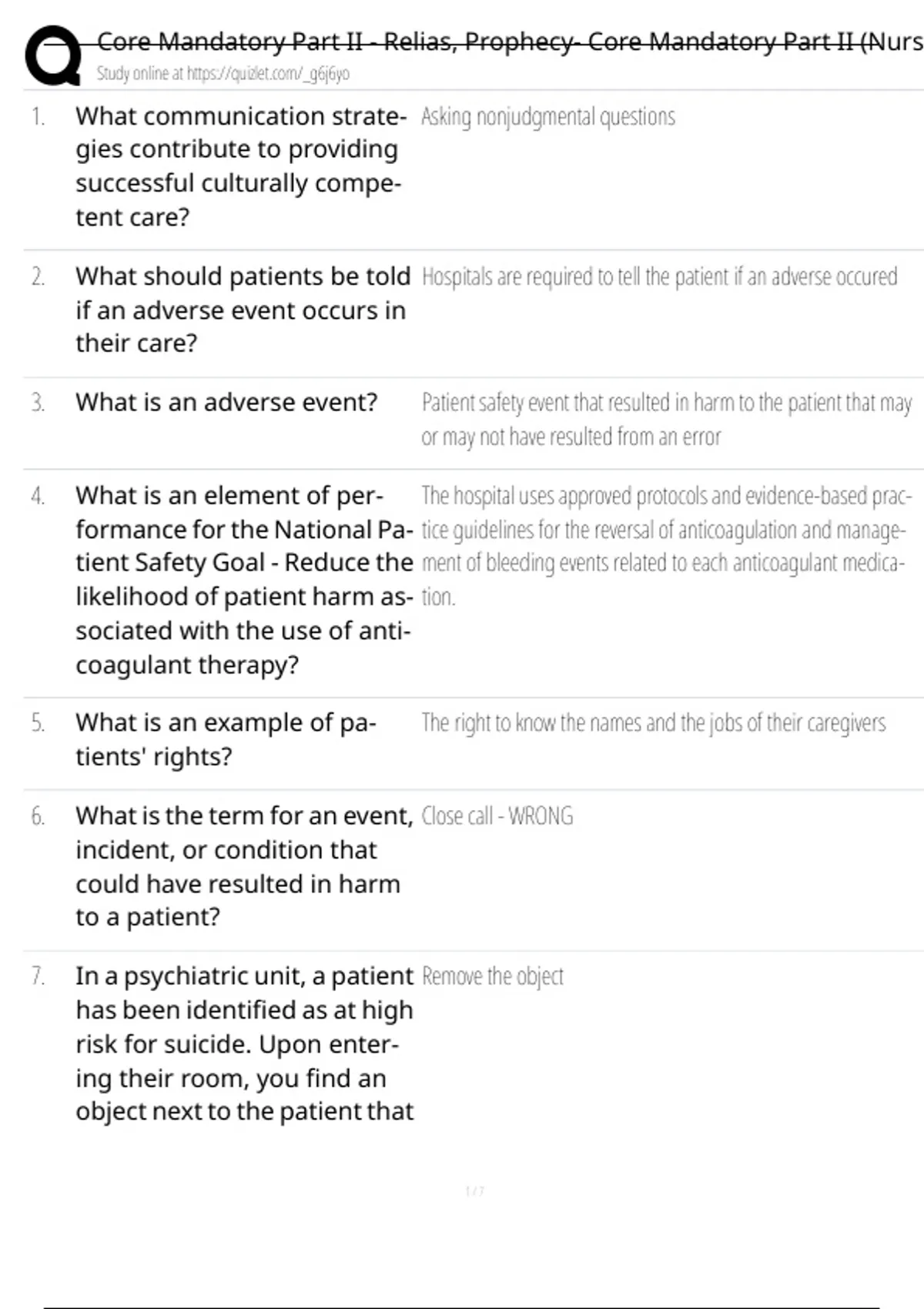Click item number 7 in the list
The height and width of the screenshot is (1309, 924).
coord(38,976)
